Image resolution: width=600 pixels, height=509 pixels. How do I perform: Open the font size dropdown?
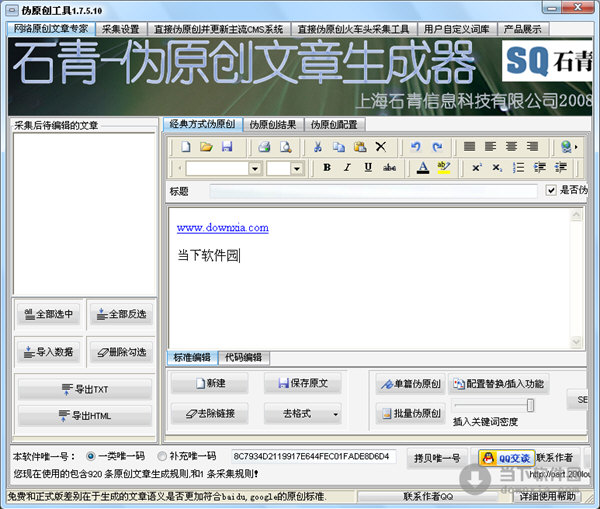[297, 168]
